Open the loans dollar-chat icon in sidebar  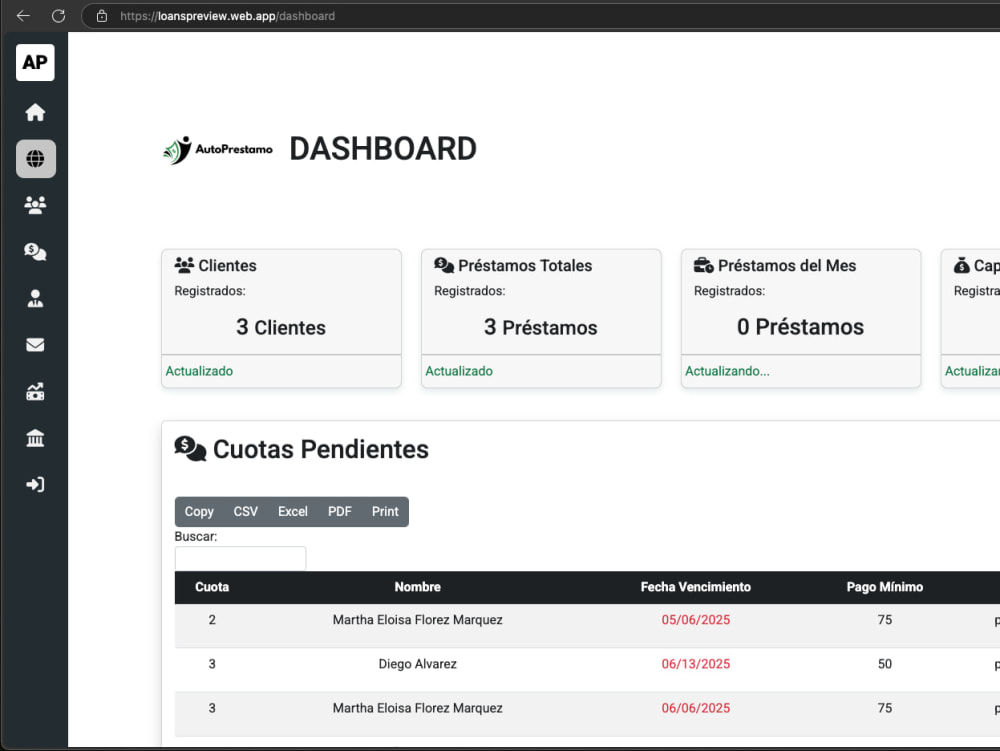point(35,252)
